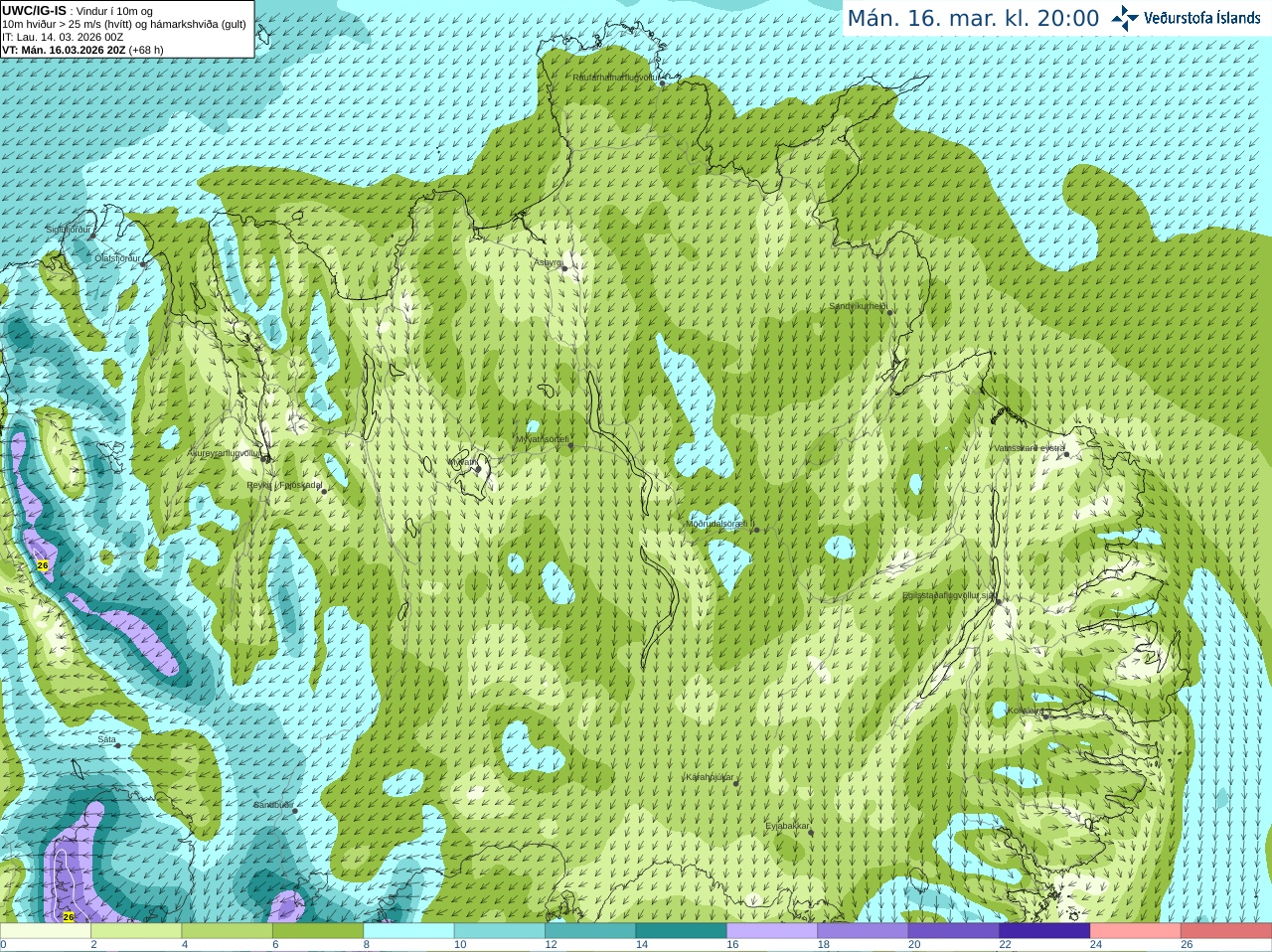
Task: Pick the 8–10 m/s pale cyan legend swatch
Action: pyautogui.click(x=408, y=931)
